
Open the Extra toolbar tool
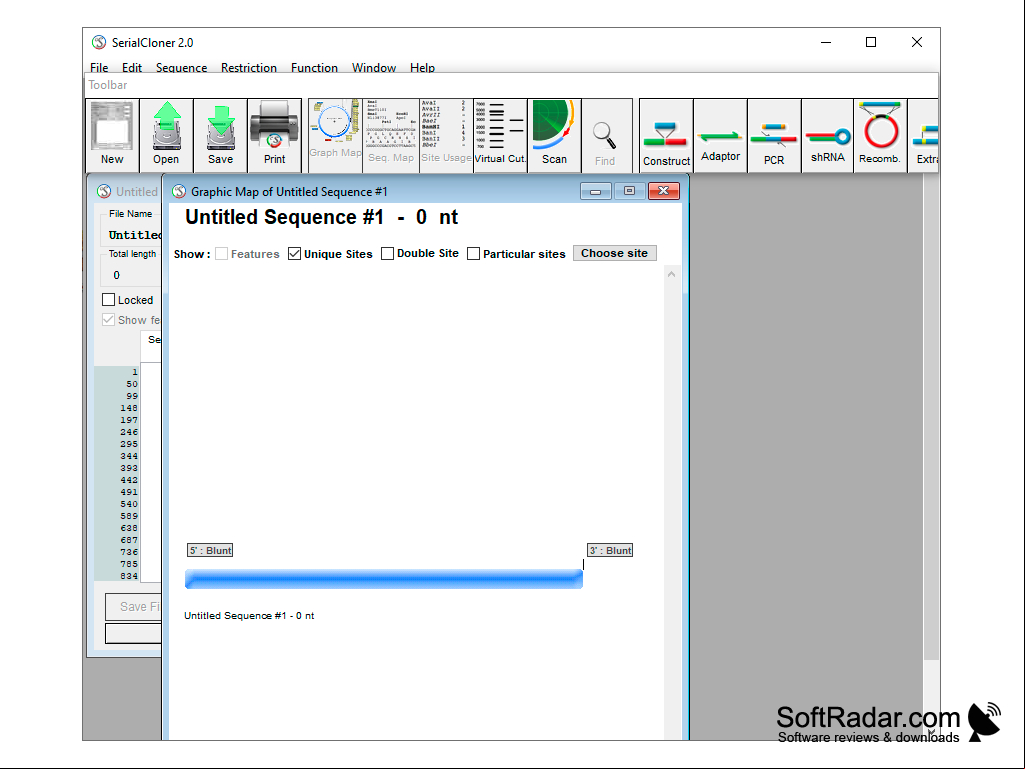tap(924, 135)
